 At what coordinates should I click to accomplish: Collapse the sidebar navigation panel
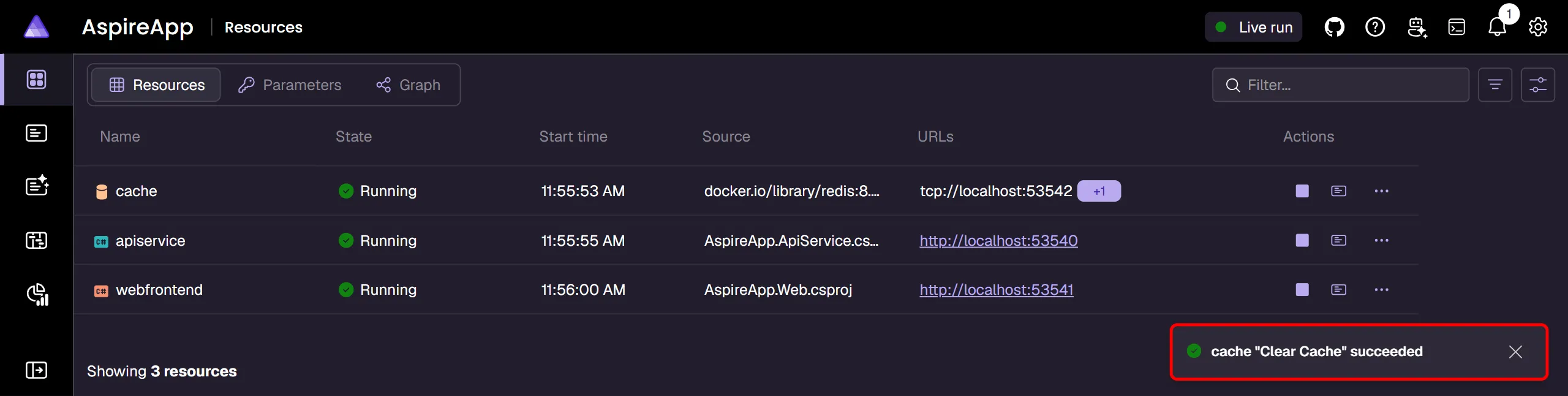point(37,370)
